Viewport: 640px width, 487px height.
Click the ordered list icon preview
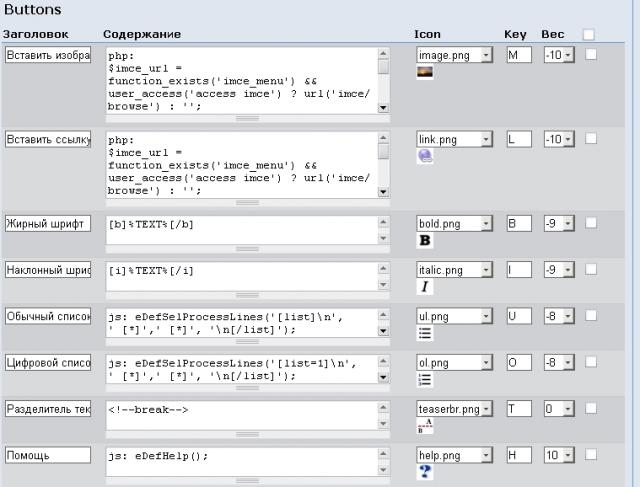pyautogui.click(x=425, y=380)
